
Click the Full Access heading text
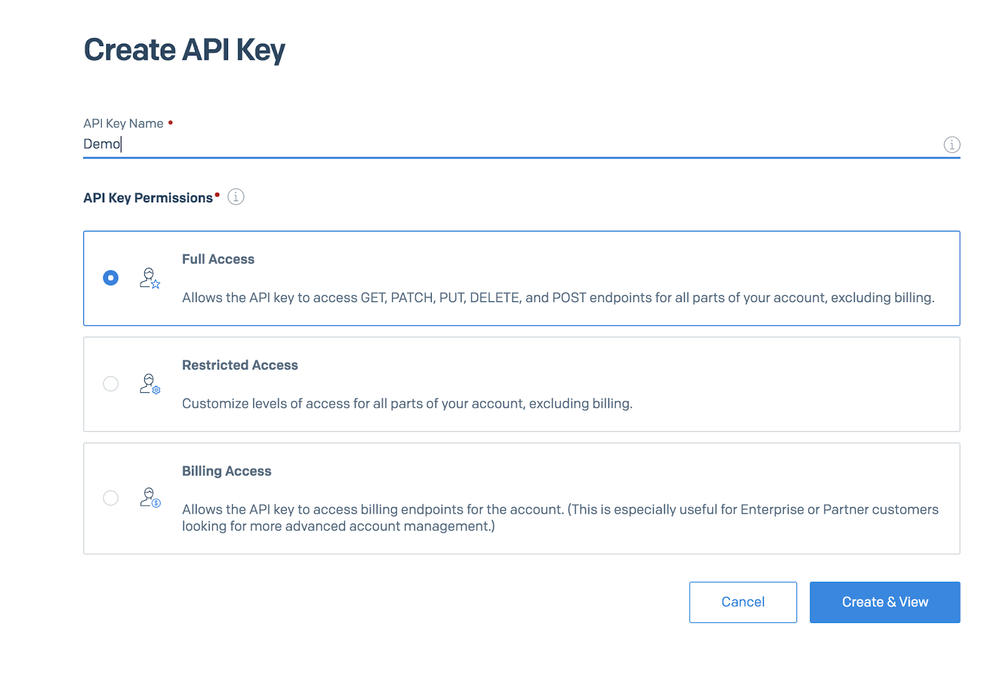point(218,258)
